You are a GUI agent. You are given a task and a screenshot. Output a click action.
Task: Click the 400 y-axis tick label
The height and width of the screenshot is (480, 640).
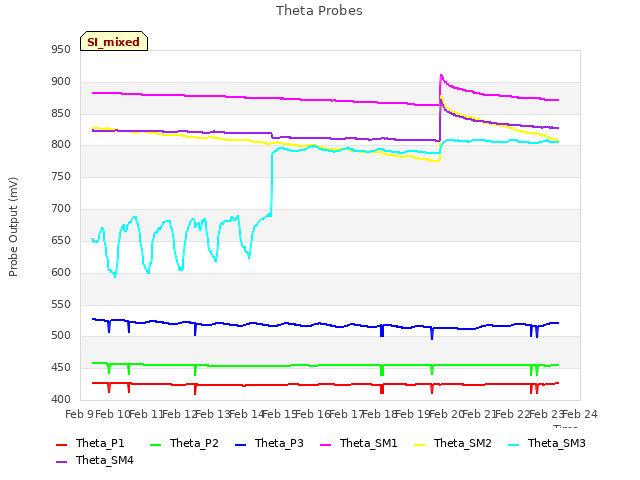61,400
